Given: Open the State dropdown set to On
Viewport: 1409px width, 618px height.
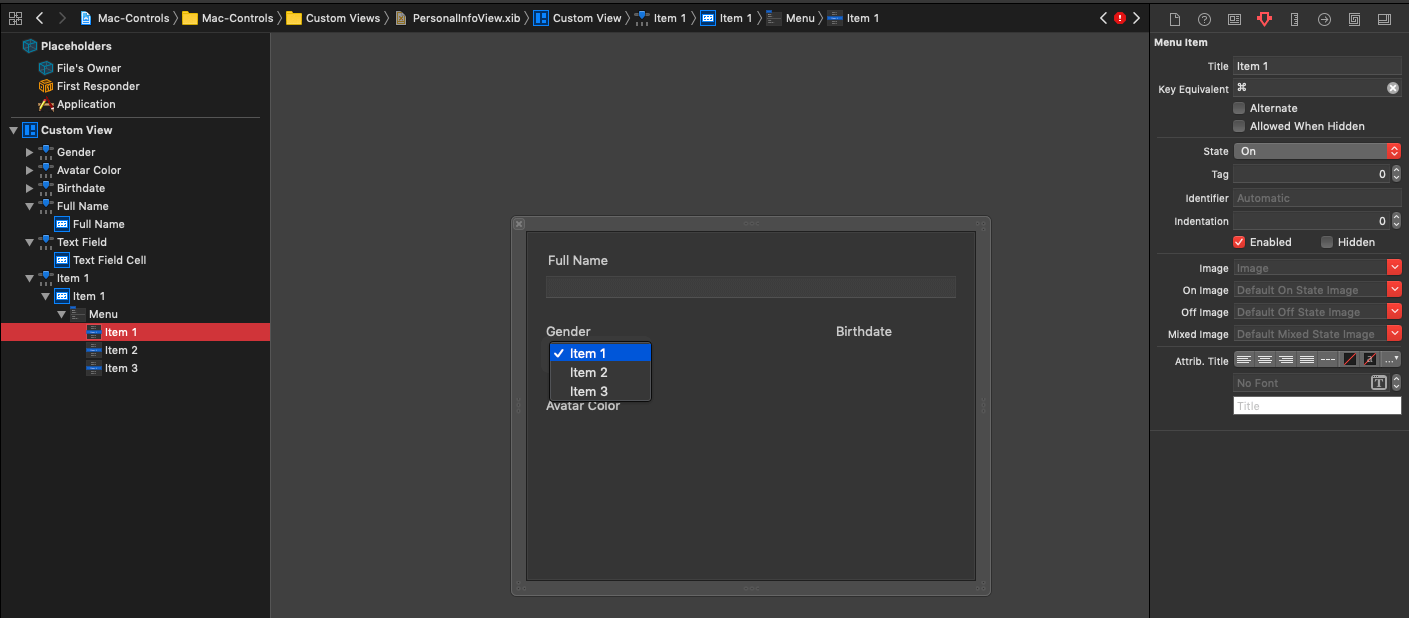Looking at the screenshot, I should coord(1317,151).
